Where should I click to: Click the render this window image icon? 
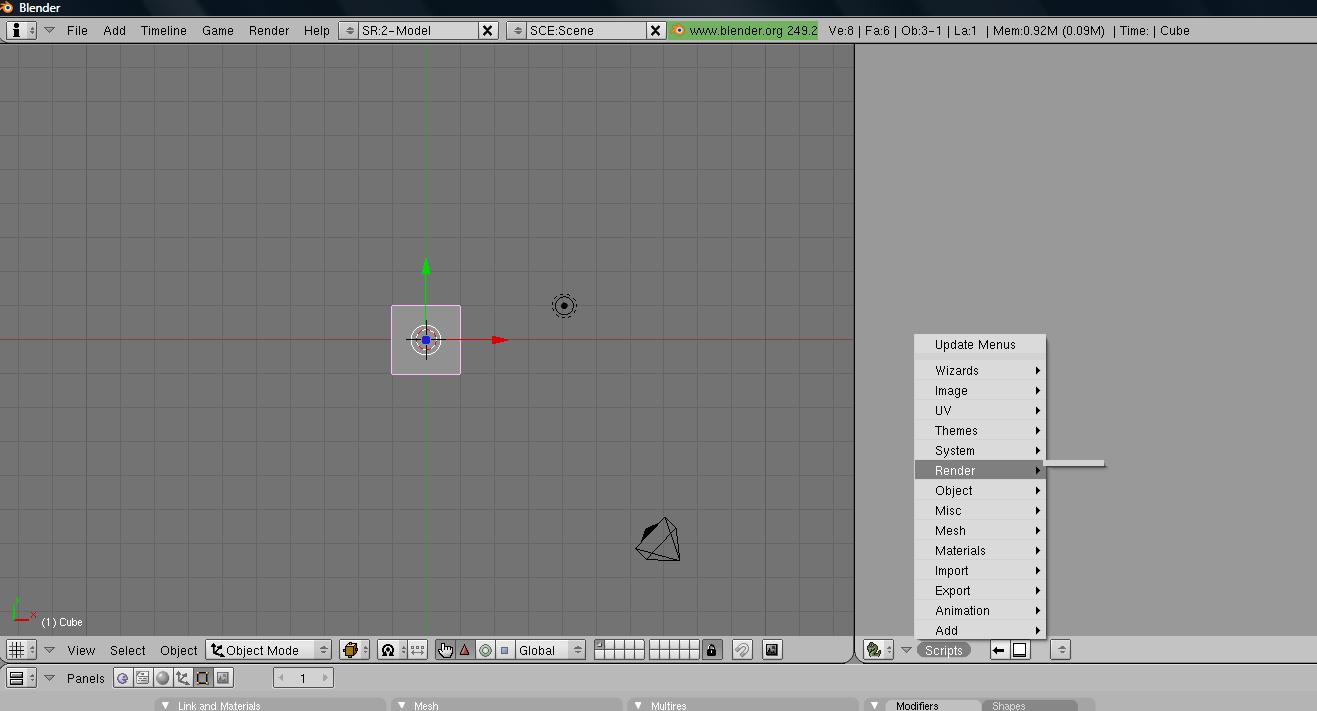[x=772, y=650]
